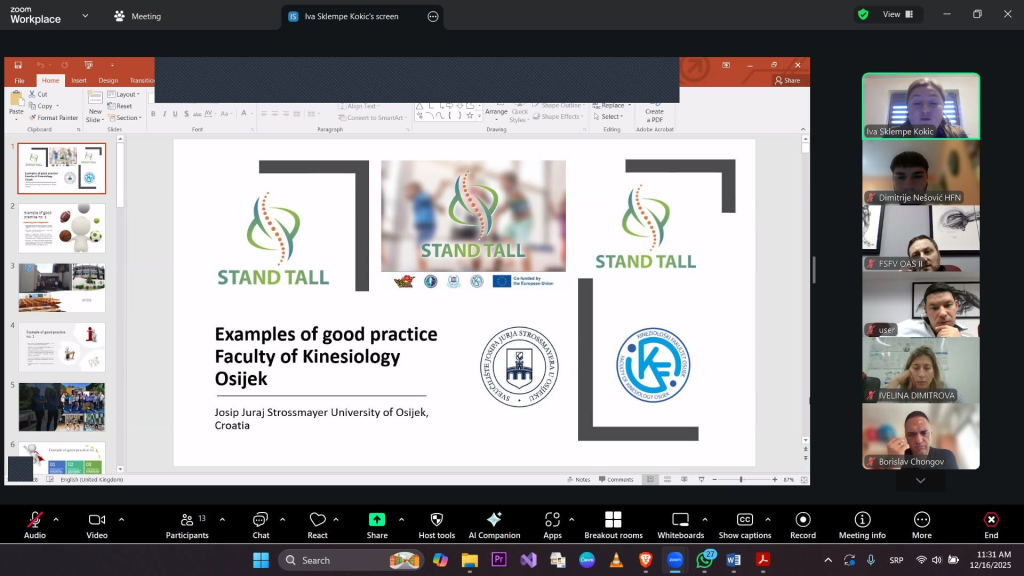Click the Notes button in status bar
The height and width of the screenshot is (576, 1024).
click(x=579, y=479)
